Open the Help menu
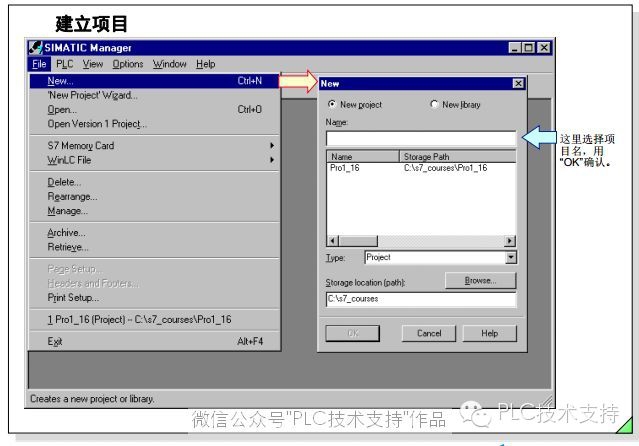Image resolution: width=639 pixels, height=446 pixels. pyautogui.click(x=205, y=64)
